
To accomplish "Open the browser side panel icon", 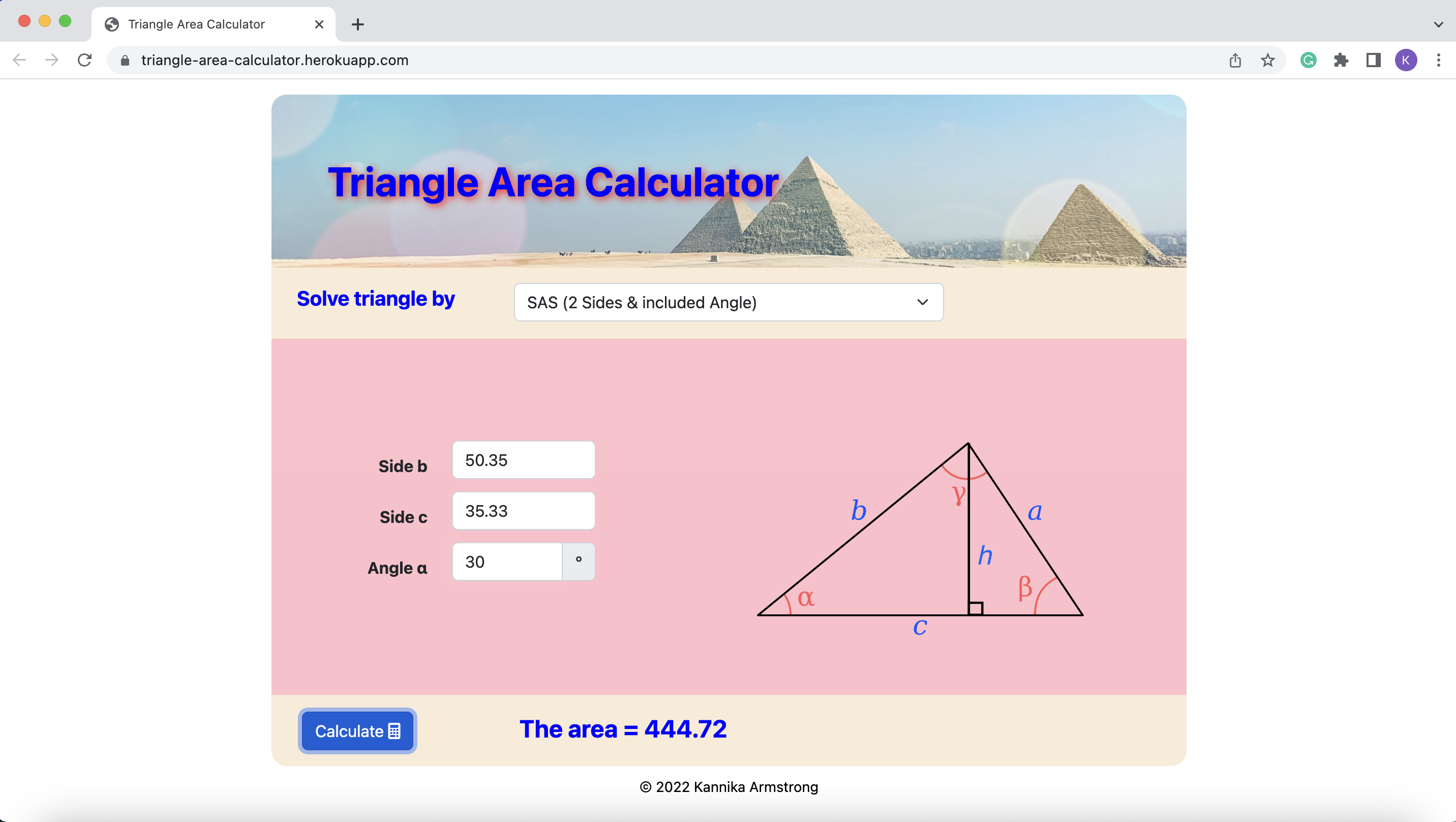I will pyautogui.click(x=1374, y=60).
